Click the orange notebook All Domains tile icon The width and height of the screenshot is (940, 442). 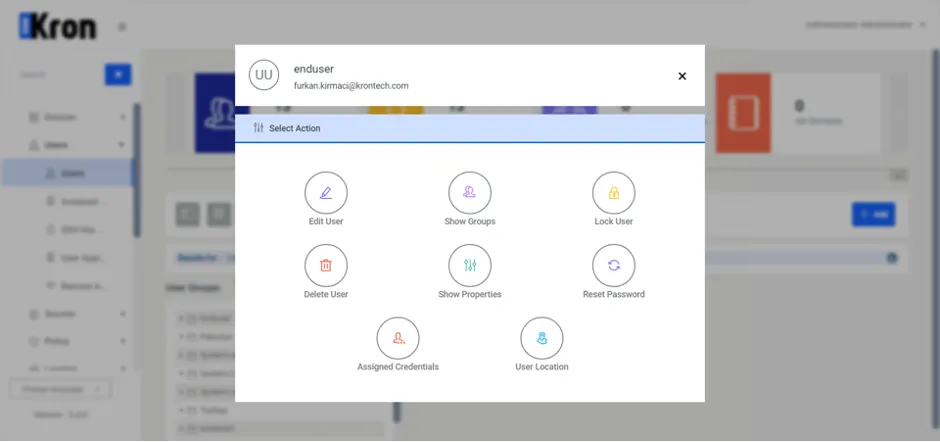point(743,113)
